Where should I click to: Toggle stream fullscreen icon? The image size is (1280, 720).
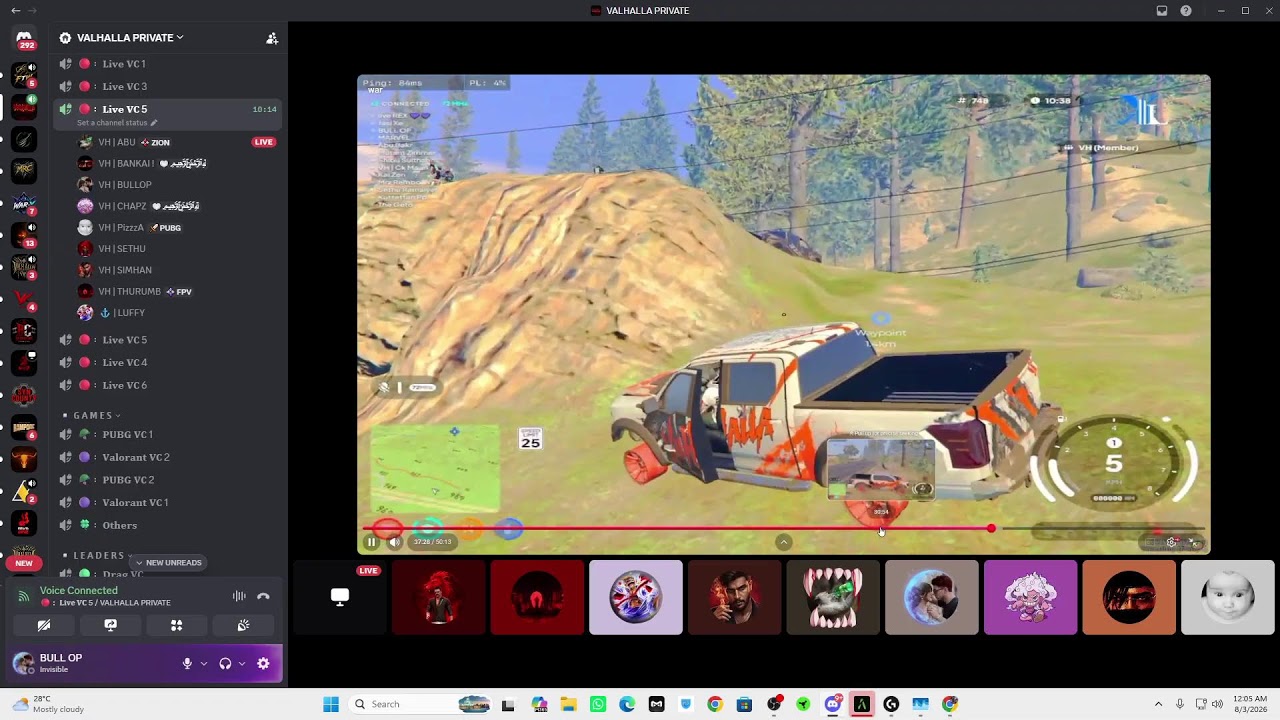(1194, 542)
